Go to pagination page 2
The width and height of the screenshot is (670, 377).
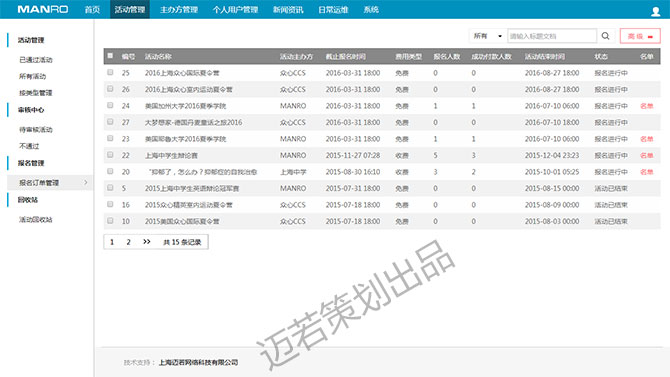click(128, 242)
